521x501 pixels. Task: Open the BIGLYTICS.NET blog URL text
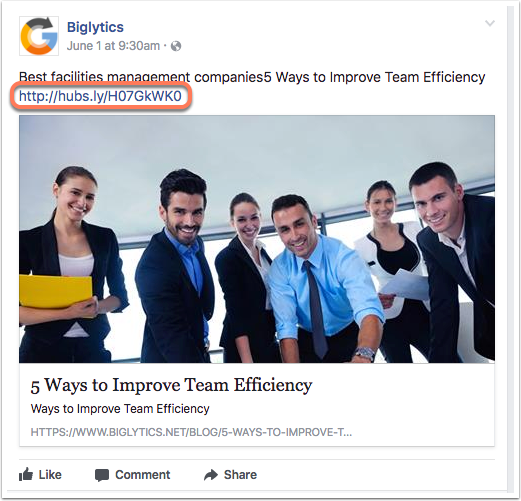pyautogui.click(x=191, y=432)
